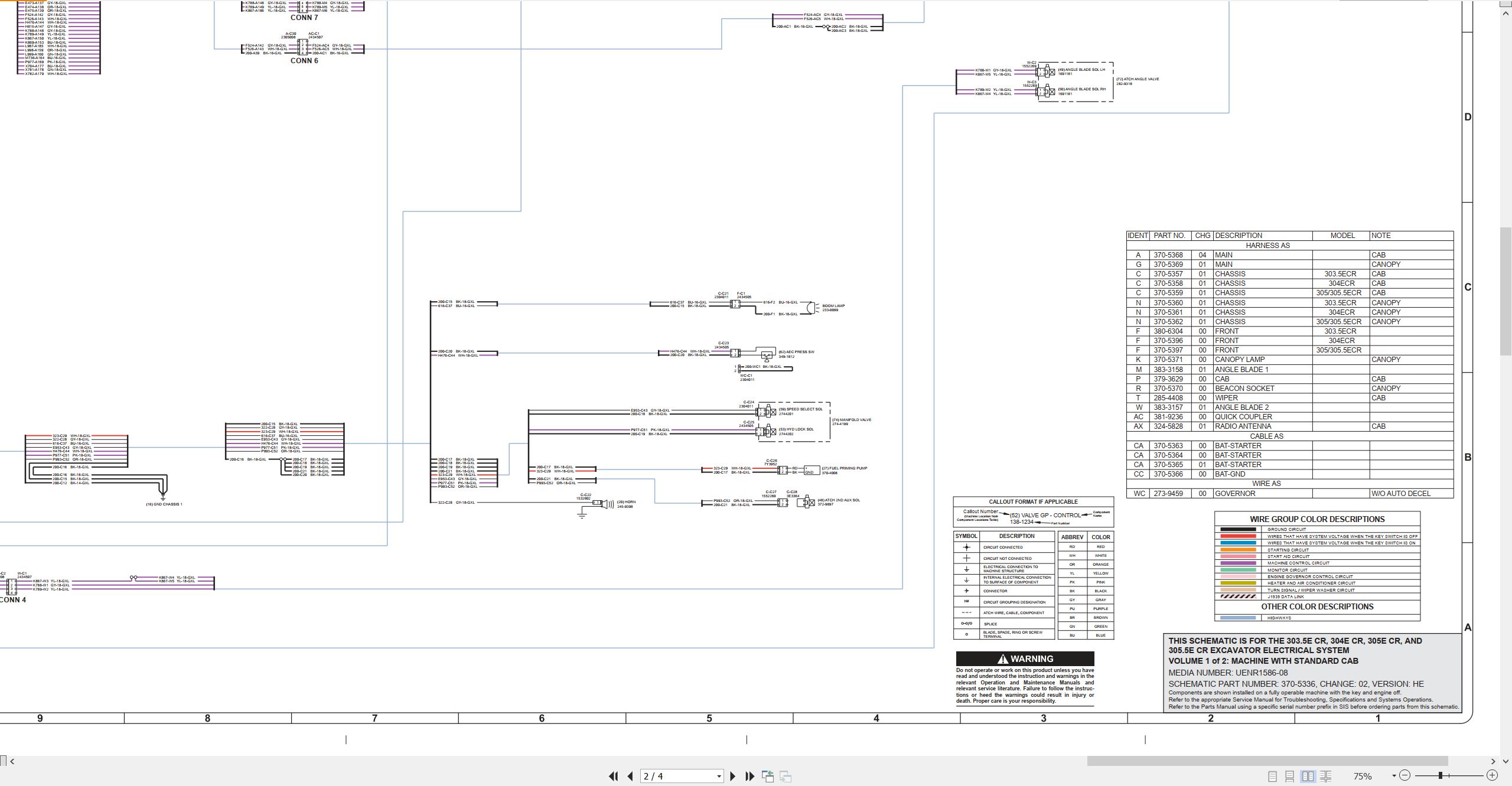Open the zoom percentage dropdown

click(1394, 776)
